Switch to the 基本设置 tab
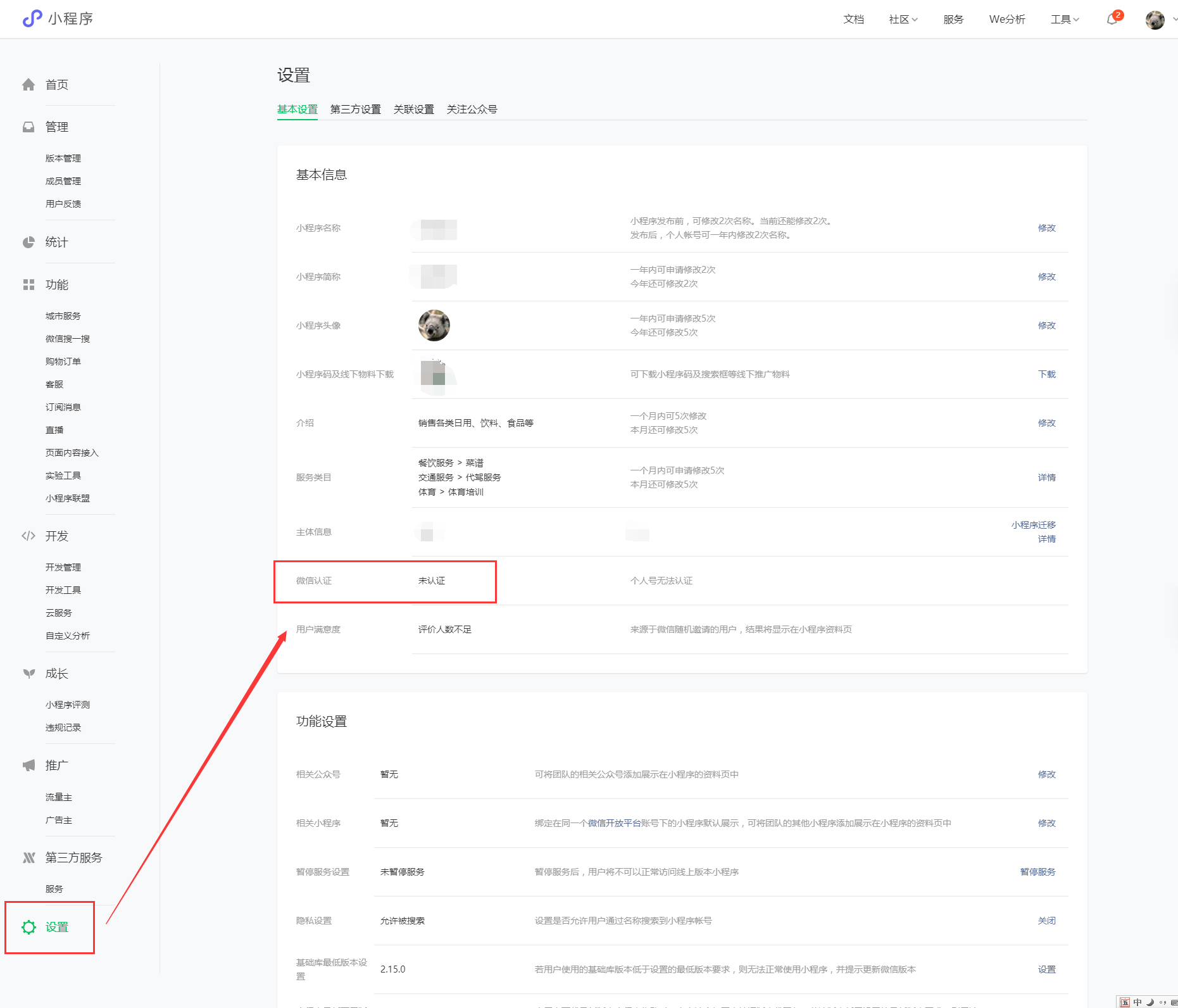Viewport: 1178px width, 1008px height. coord(298,110)
